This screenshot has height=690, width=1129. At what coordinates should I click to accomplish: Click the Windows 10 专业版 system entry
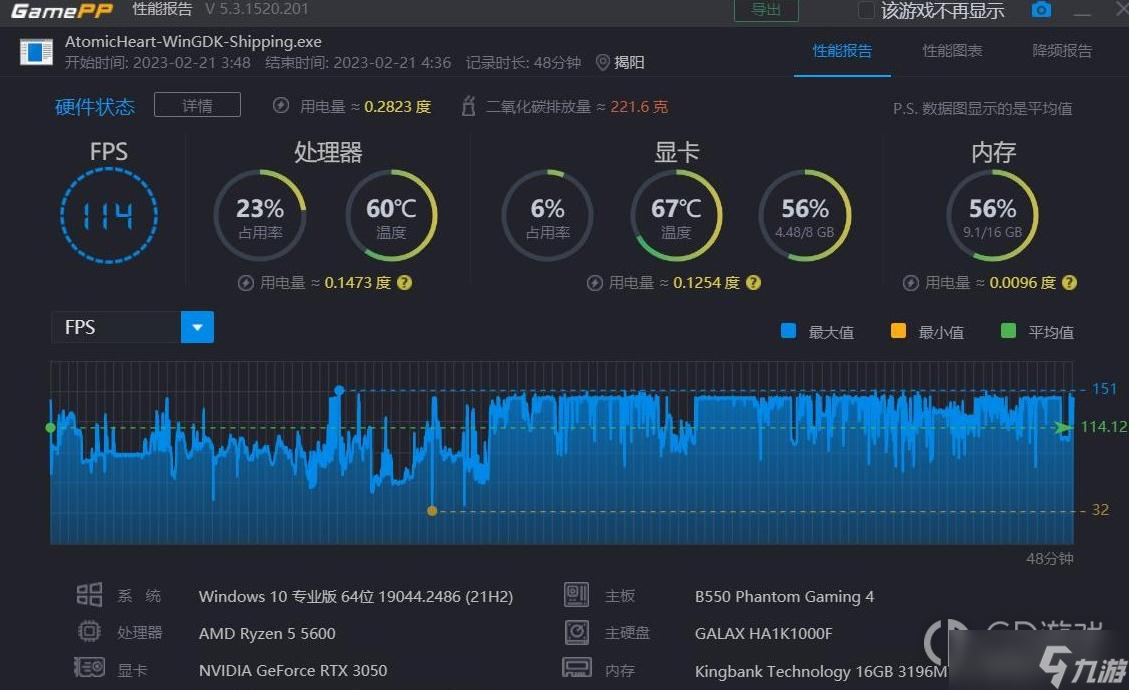tap(356, 596)
